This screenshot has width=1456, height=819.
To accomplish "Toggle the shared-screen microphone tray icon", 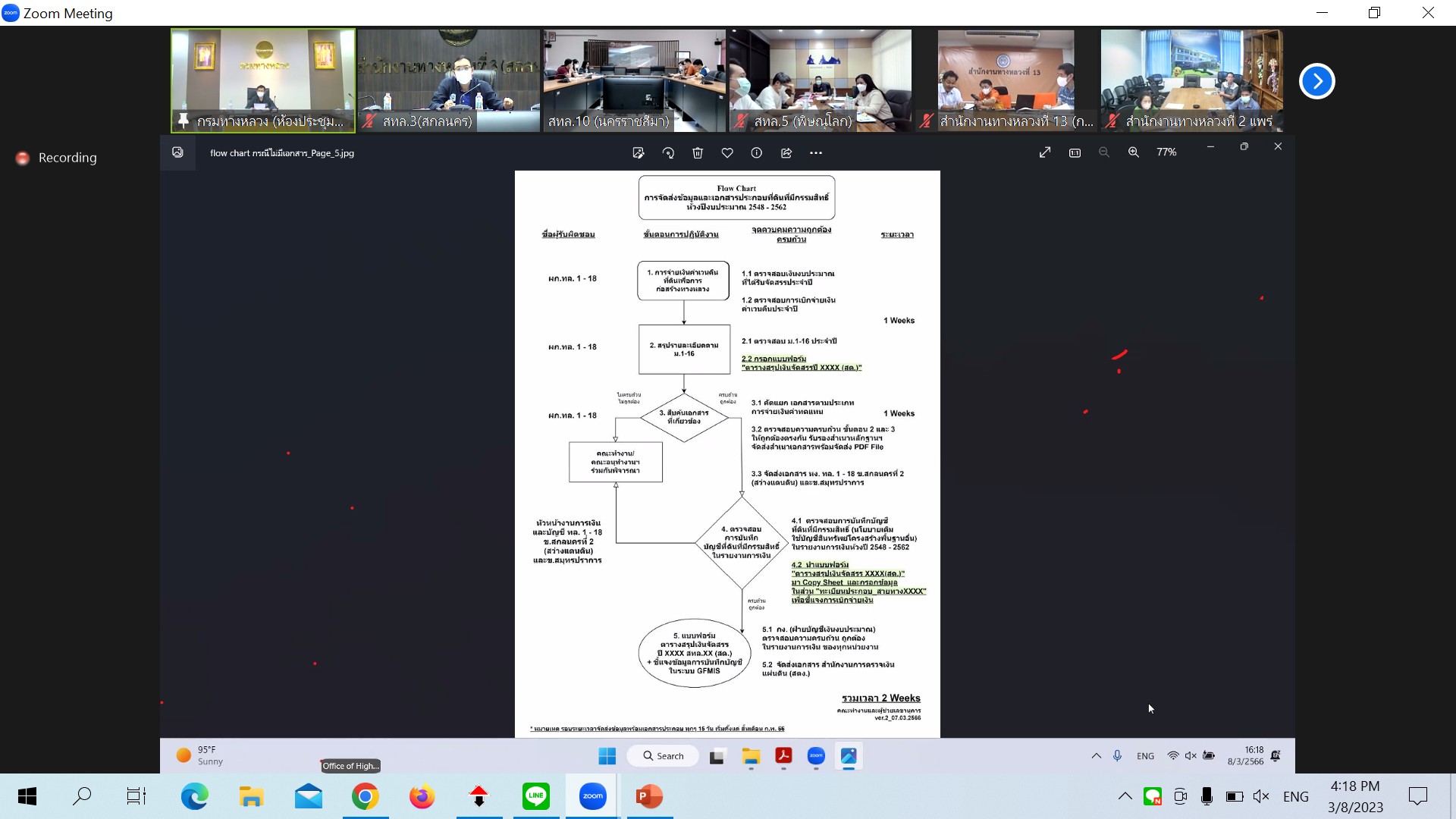I will click(x=1117, y=756).
